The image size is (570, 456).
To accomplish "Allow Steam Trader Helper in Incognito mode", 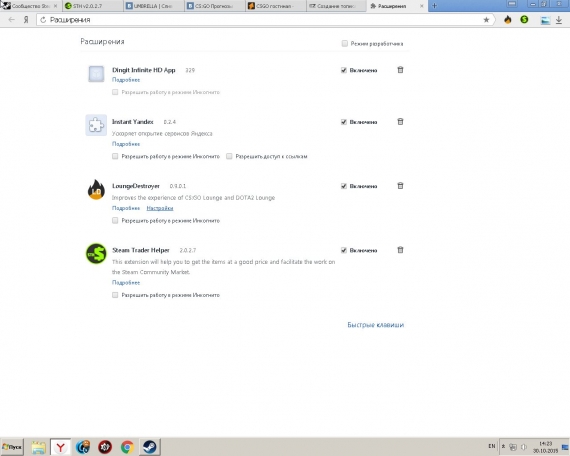I will coord(115,295).
